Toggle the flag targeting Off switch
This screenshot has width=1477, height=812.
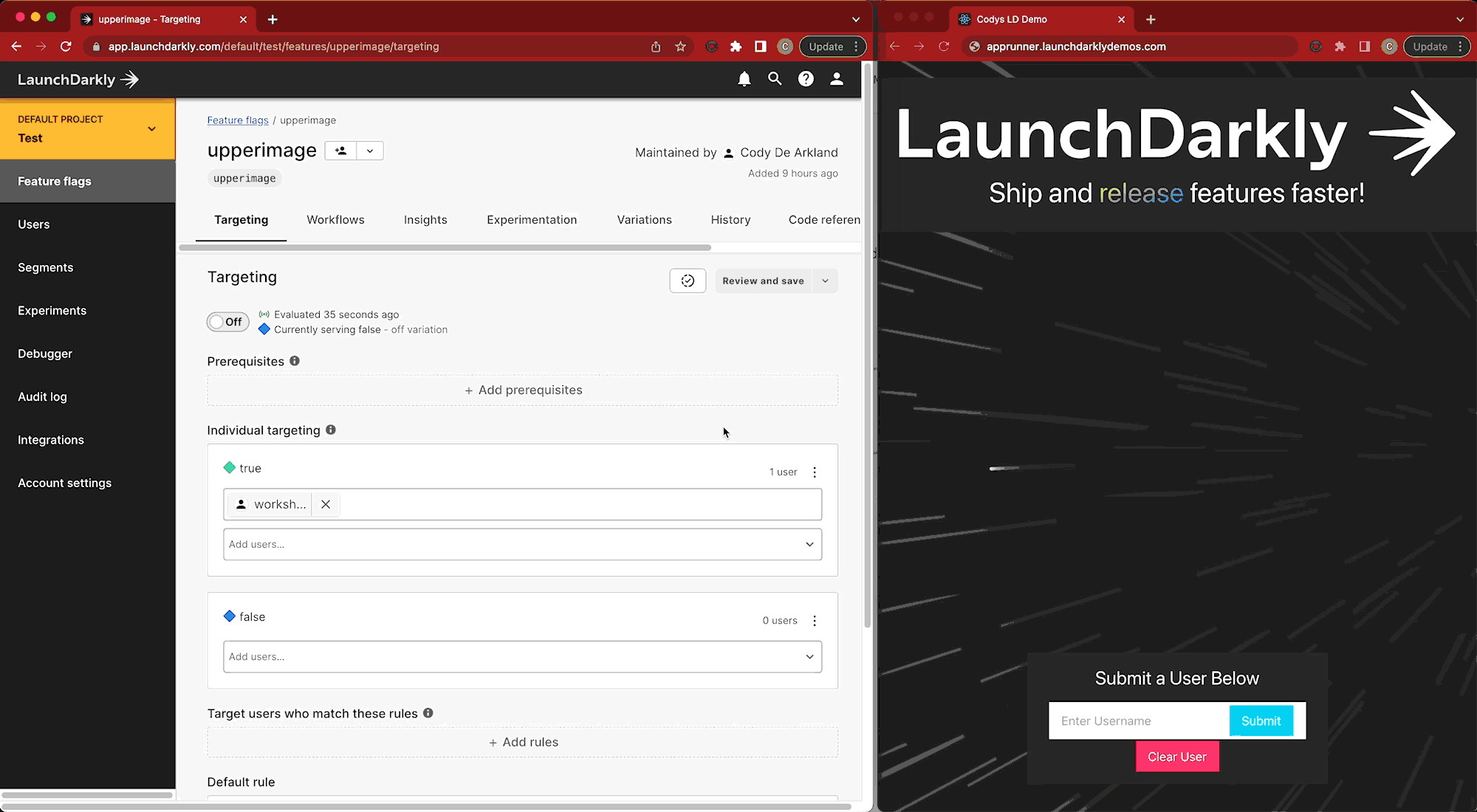tap(227, 322)
